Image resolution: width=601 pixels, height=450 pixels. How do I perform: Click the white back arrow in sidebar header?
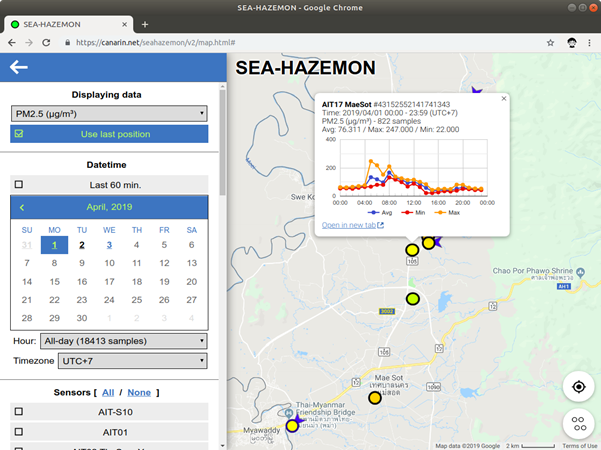[x=18, y=67]
